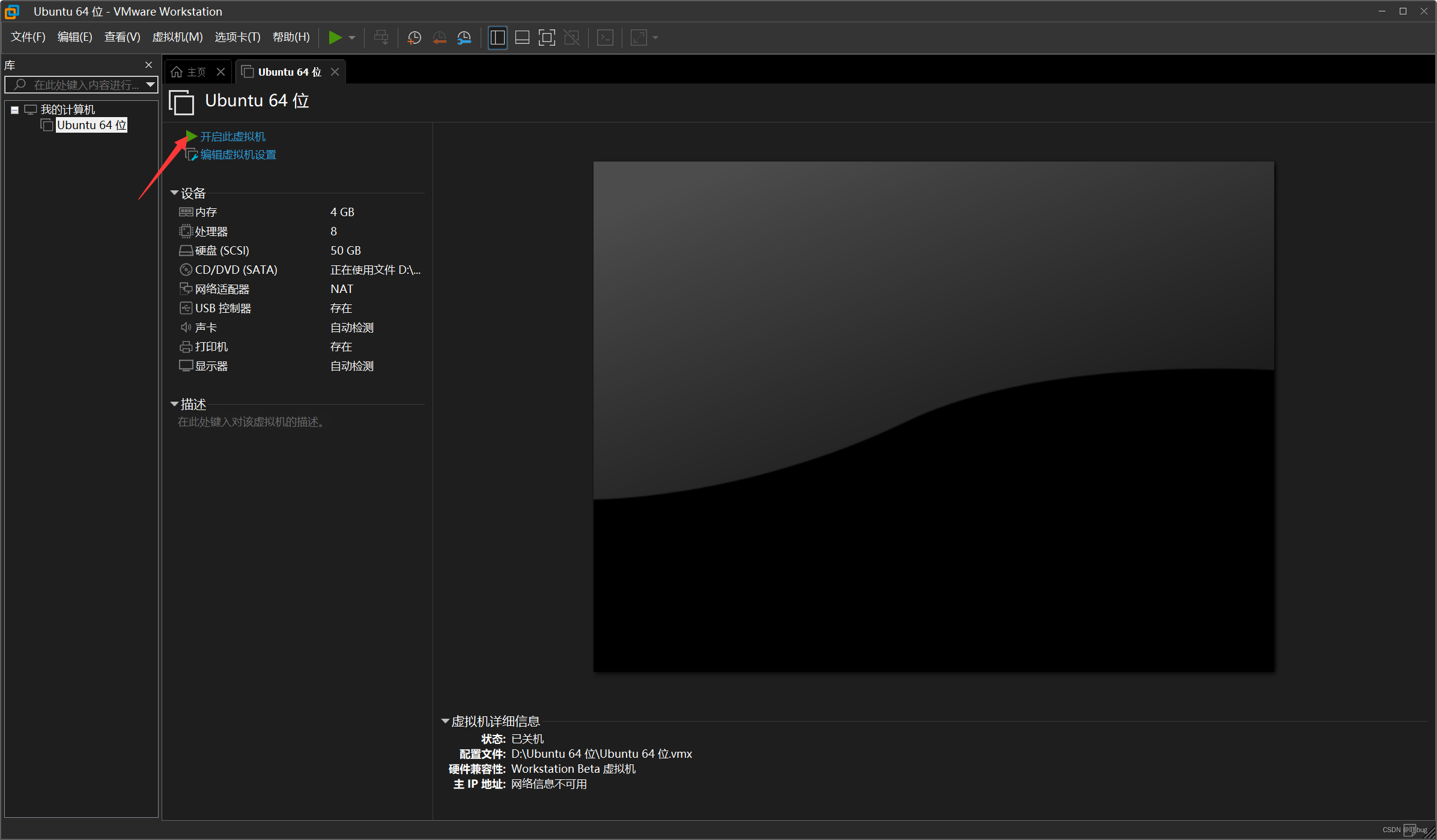
Task: Click the virtual machine description text area
Action: [x=251, y=422]
